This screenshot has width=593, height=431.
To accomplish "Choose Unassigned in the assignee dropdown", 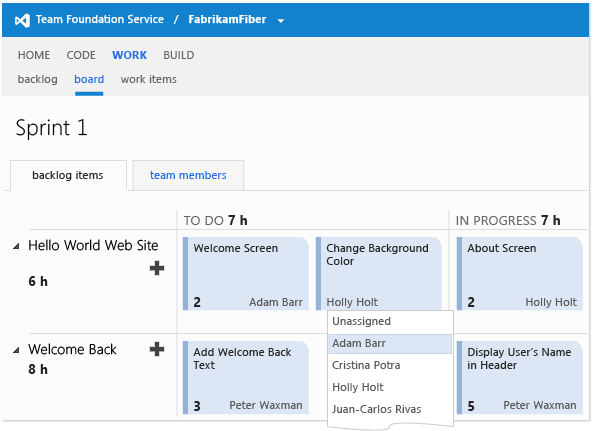I will pos(390,321).
